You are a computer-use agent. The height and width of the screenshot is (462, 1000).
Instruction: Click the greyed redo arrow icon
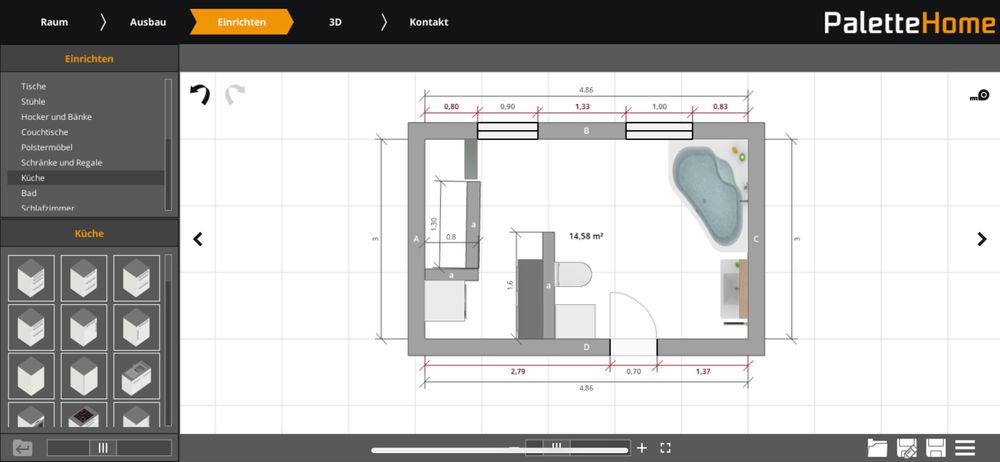[x=234, y=96]
